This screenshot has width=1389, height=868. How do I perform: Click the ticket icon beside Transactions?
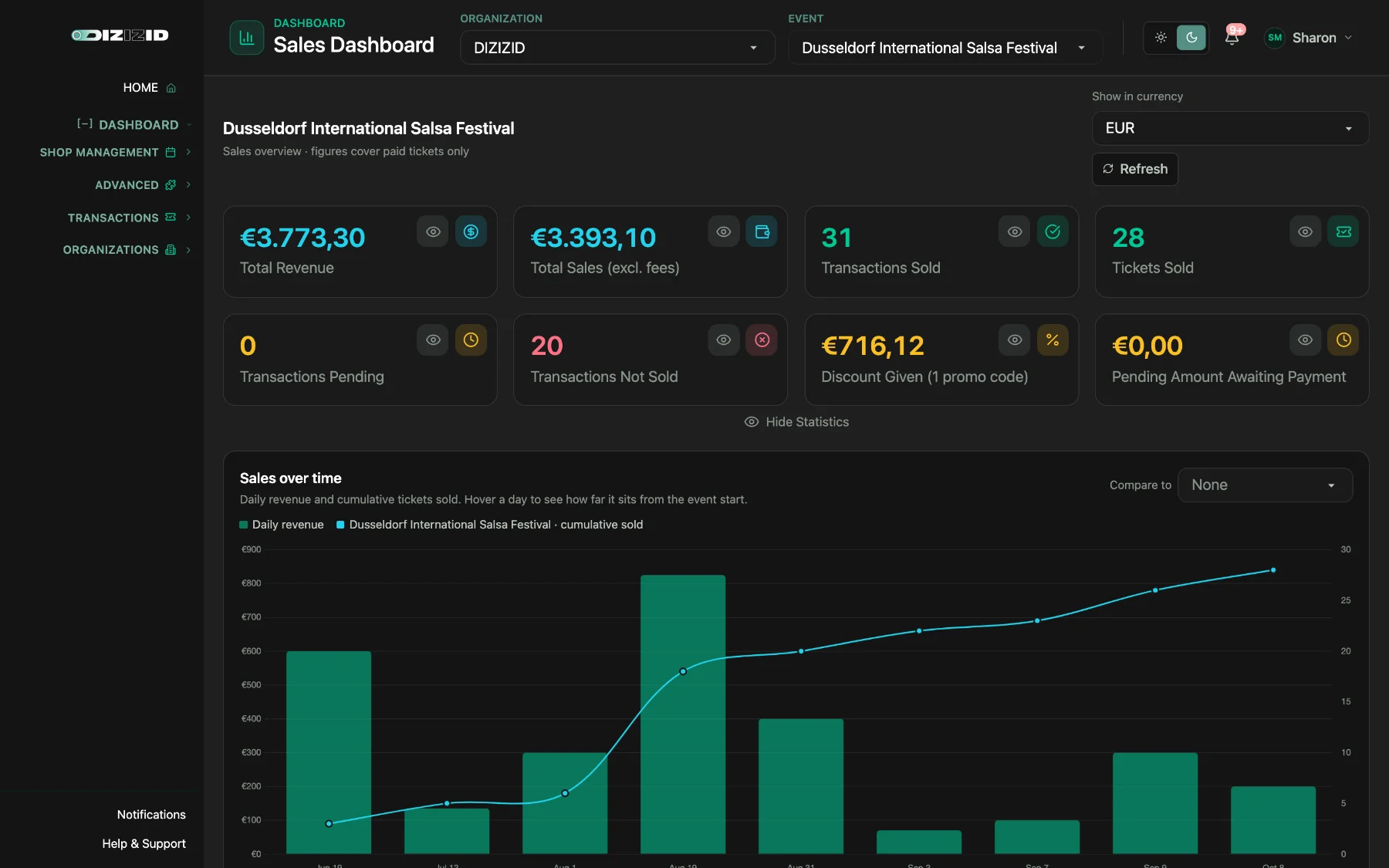(x=171, y=218)
